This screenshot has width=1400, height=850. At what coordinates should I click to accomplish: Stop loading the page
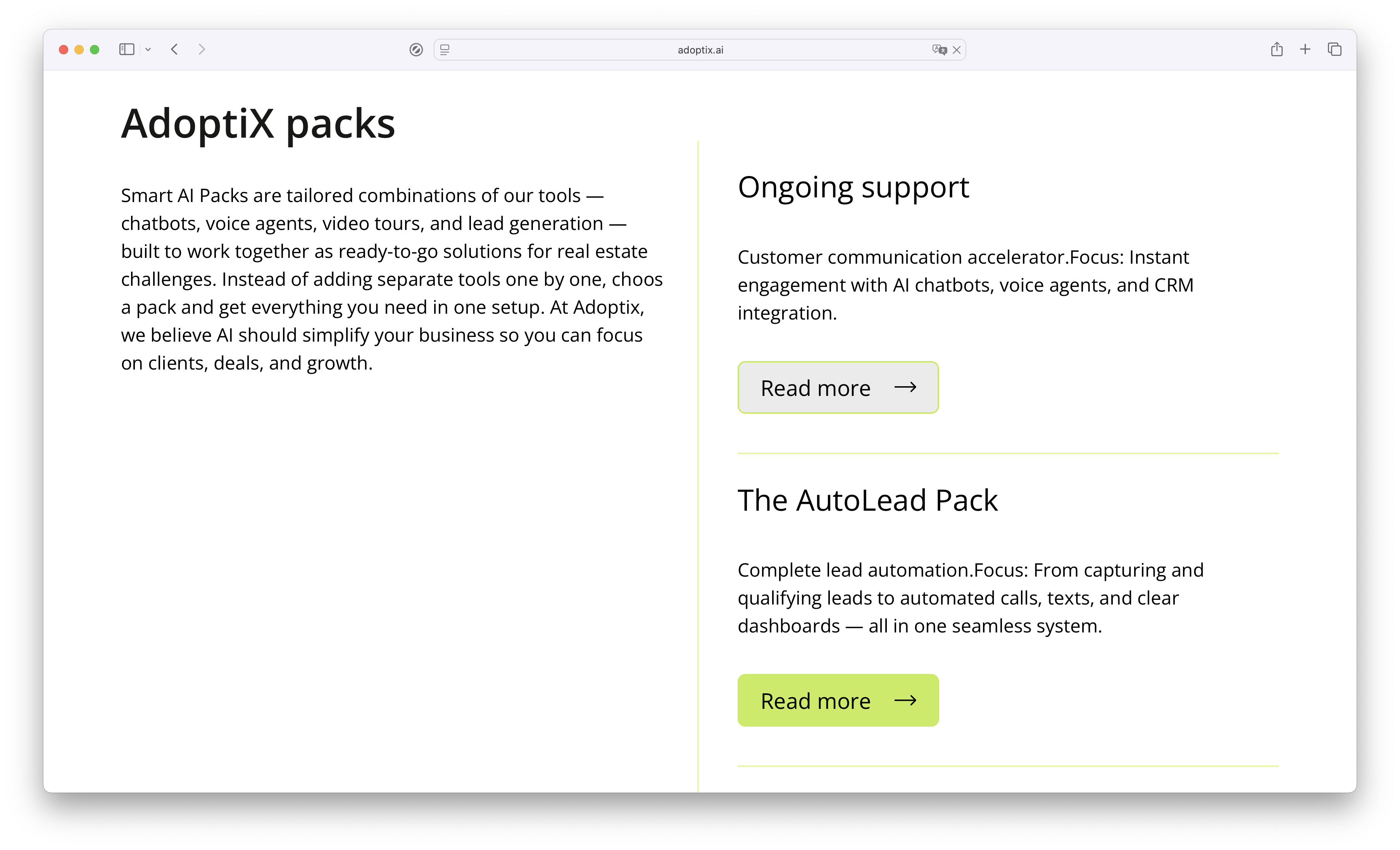[957, 50]
